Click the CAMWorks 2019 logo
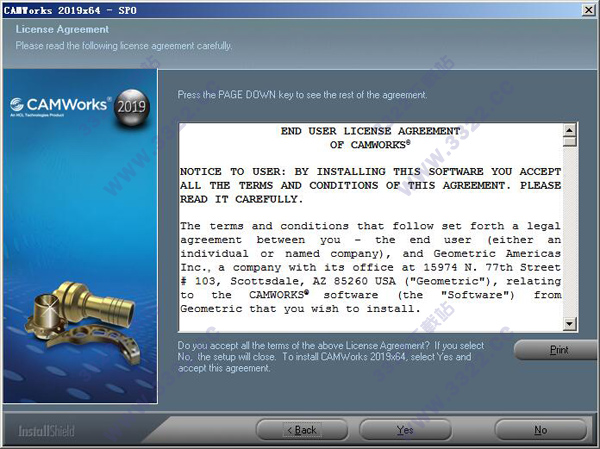 tap(80, 108)
